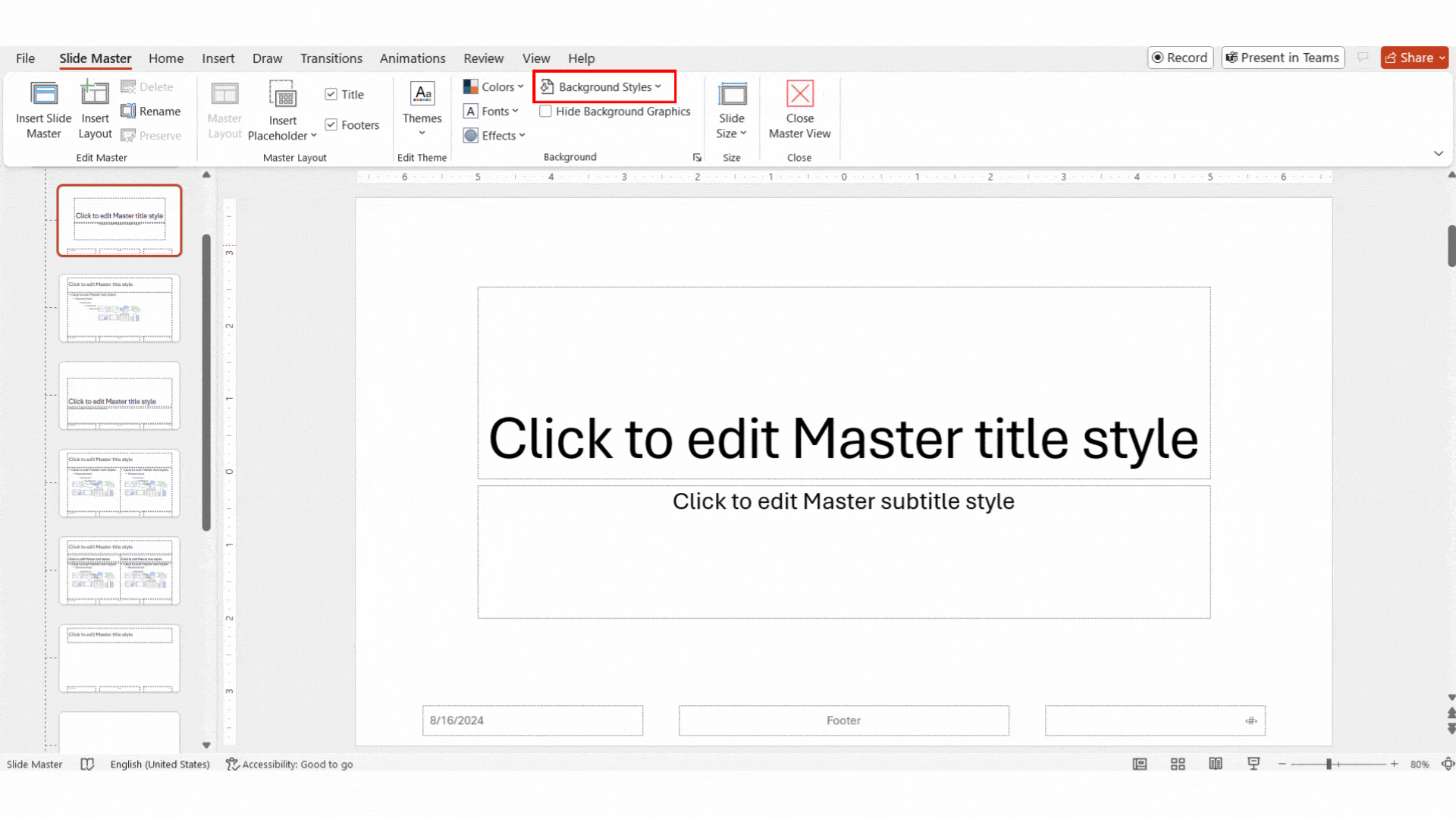Expand the Background Styles dropdown
The height and width of the screenshot is (819, 1456).
[x=600, y=87]
